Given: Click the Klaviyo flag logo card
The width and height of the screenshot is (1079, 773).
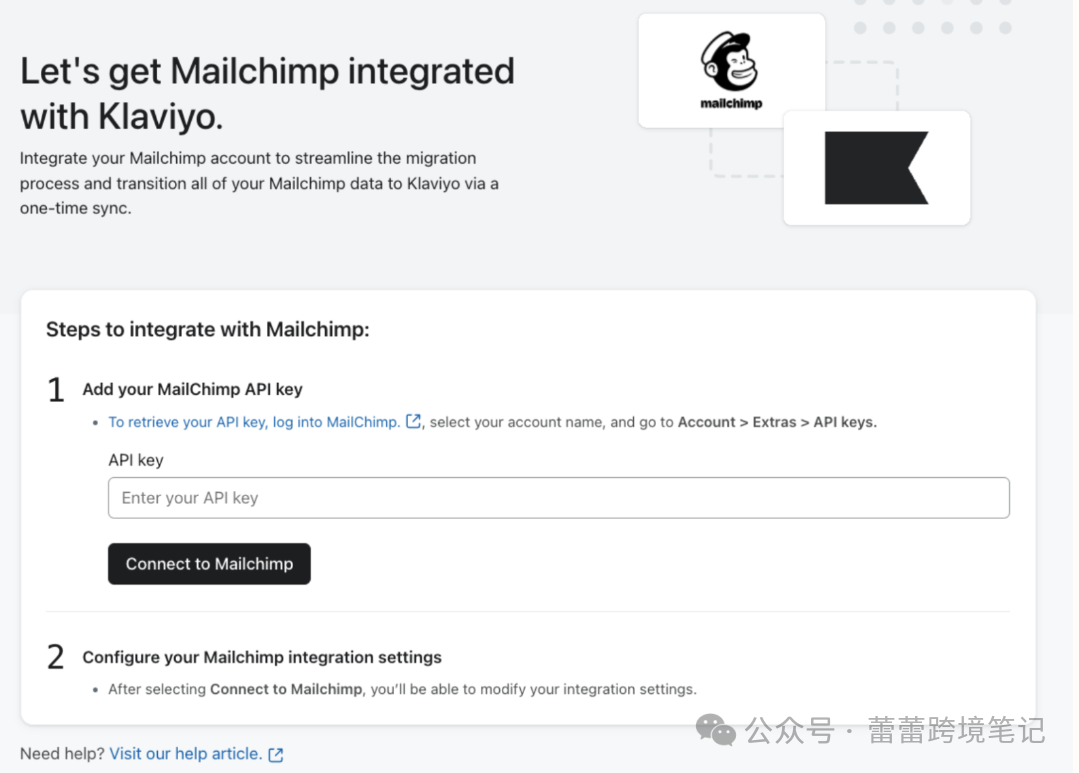Looking at the screenshot, I should click(877, 168).
